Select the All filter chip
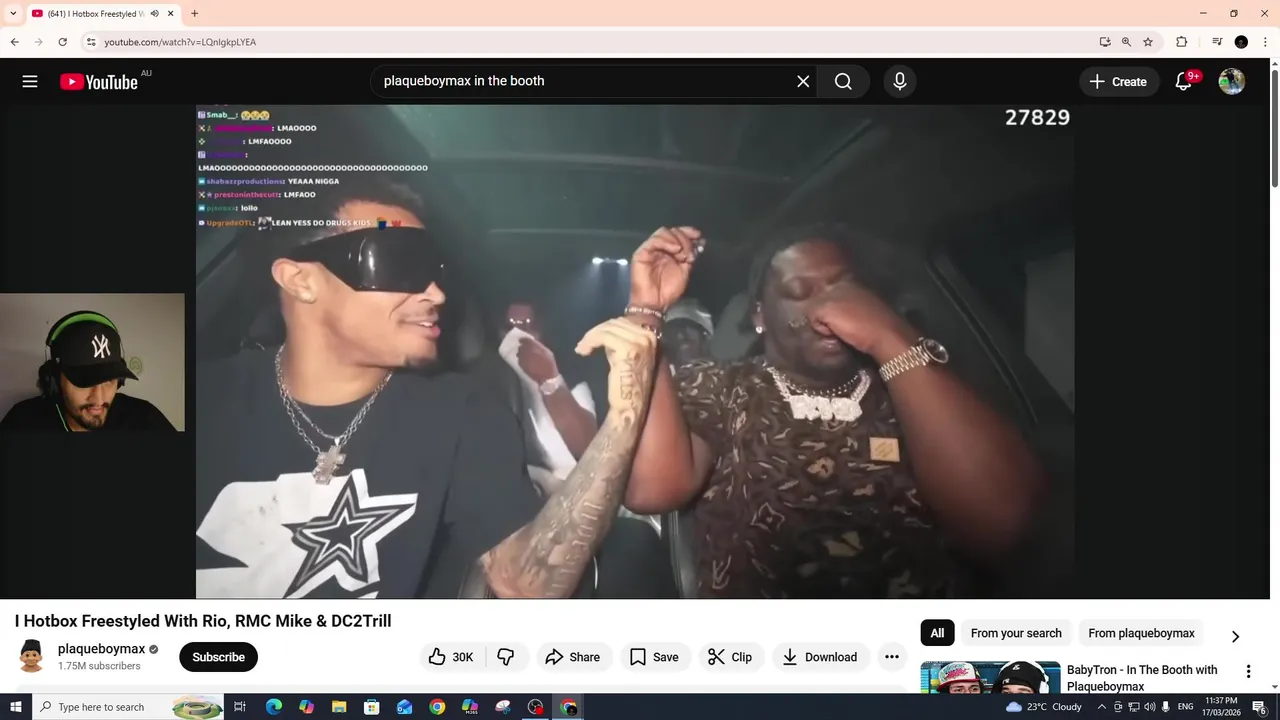1280x720 pixels. point(937,633)
